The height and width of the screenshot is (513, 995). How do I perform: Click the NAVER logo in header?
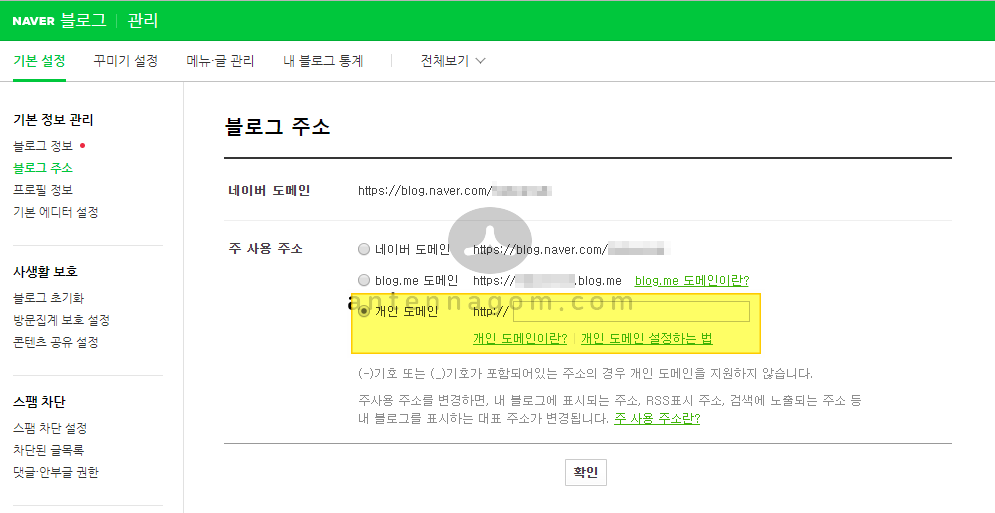pyautogui.click(x=34, y=21)
